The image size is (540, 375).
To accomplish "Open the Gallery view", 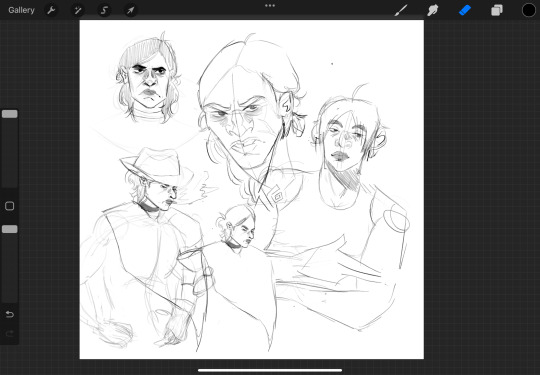I will click(21, 10).
